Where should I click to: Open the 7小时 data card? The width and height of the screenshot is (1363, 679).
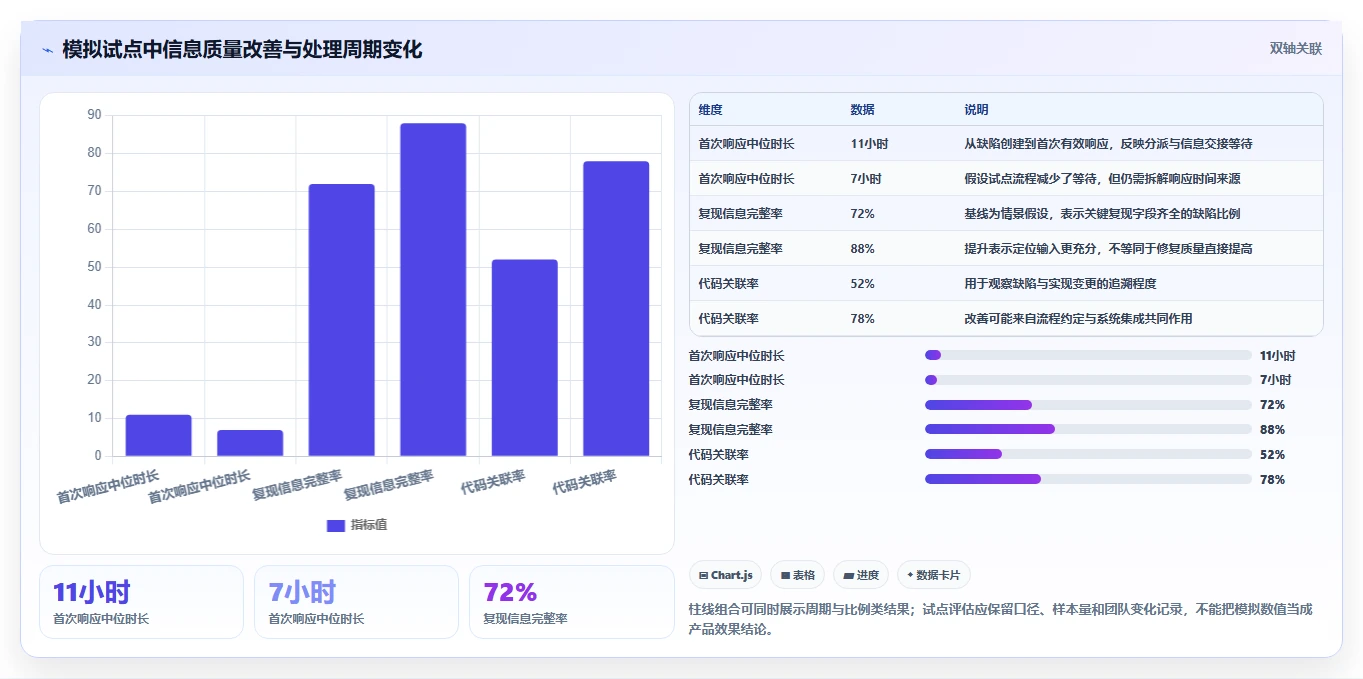coord(356,602)
